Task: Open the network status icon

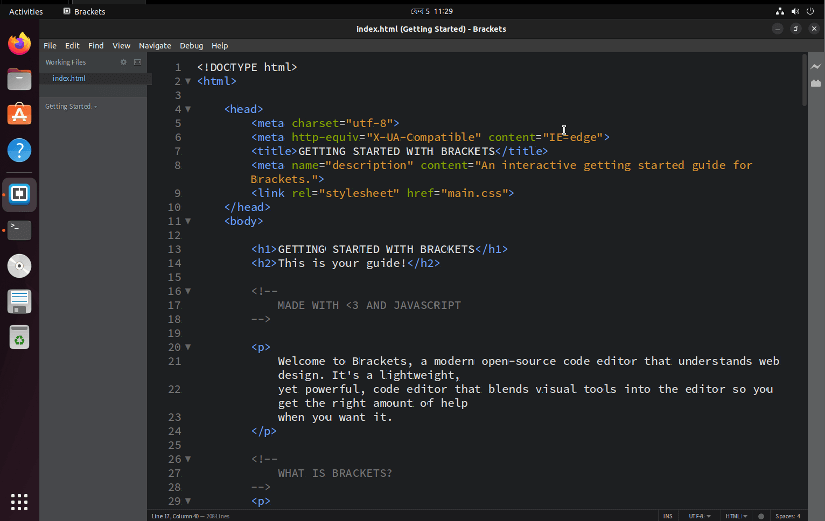Action: click(x=780, y=11)
